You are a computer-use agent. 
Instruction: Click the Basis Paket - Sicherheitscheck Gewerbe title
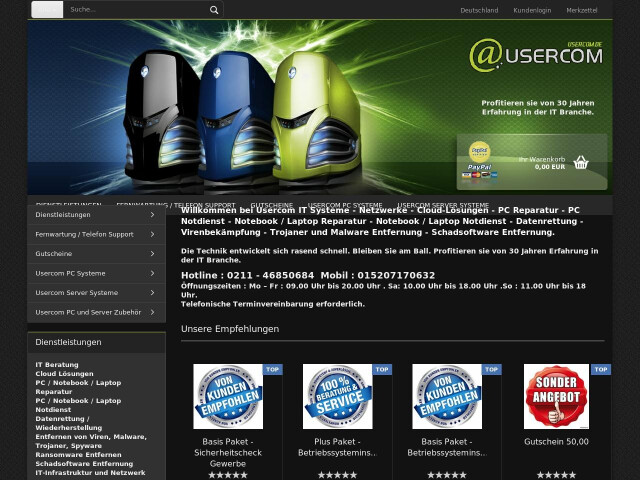tap(228, 453)
